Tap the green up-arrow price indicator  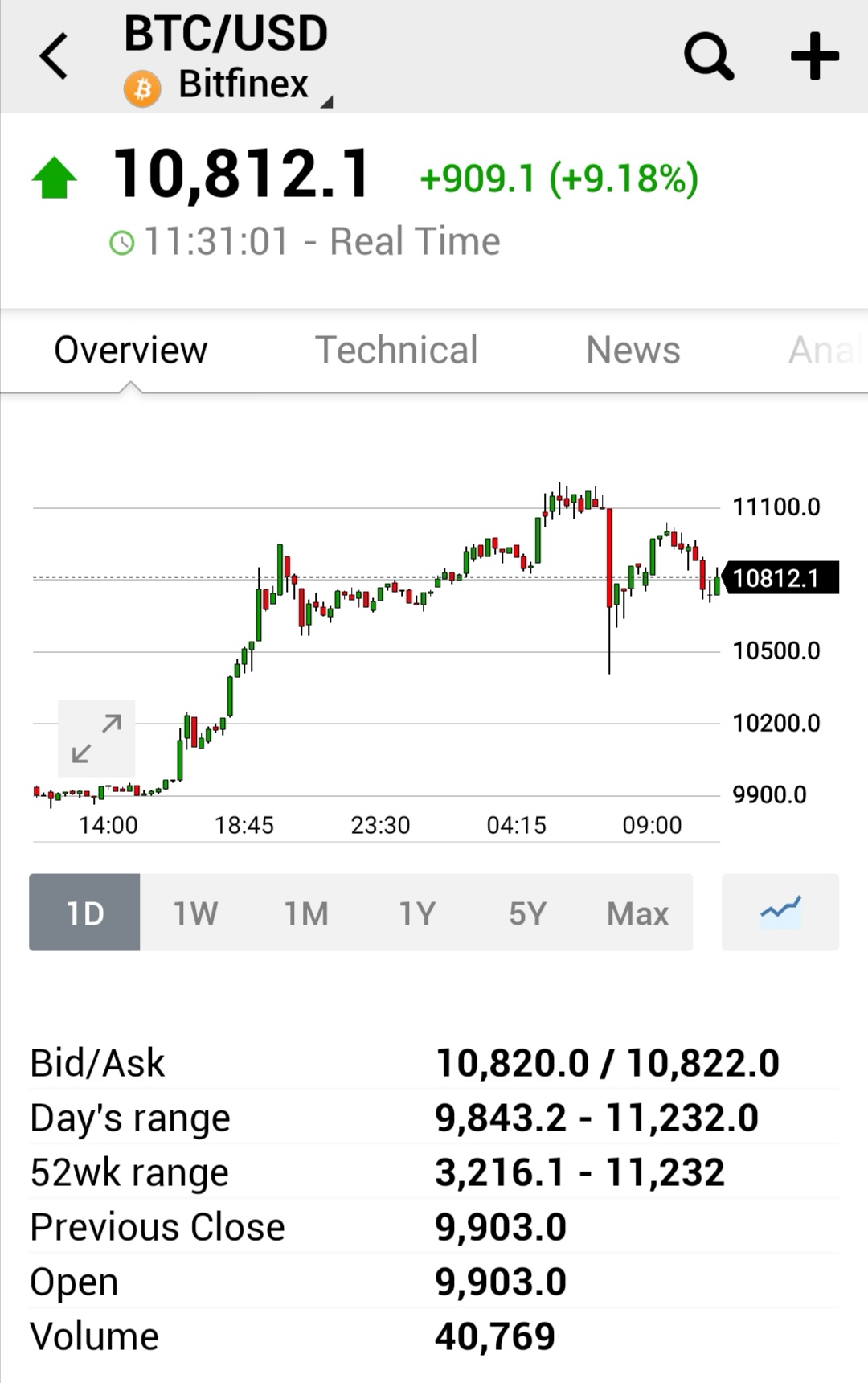click(55, 178)
